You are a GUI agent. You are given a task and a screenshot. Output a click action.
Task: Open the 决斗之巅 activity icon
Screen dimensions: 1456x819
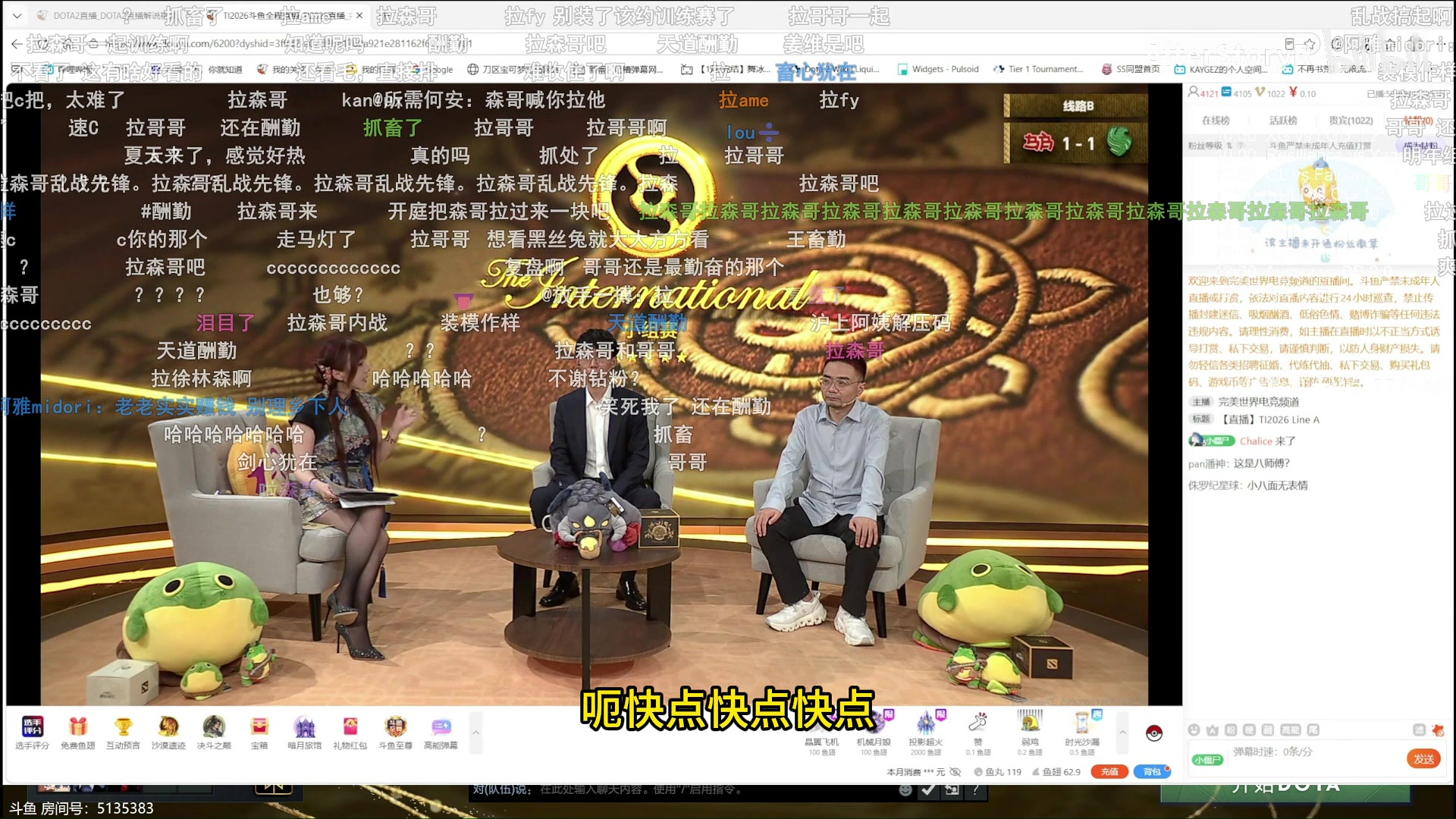point(214,733)
